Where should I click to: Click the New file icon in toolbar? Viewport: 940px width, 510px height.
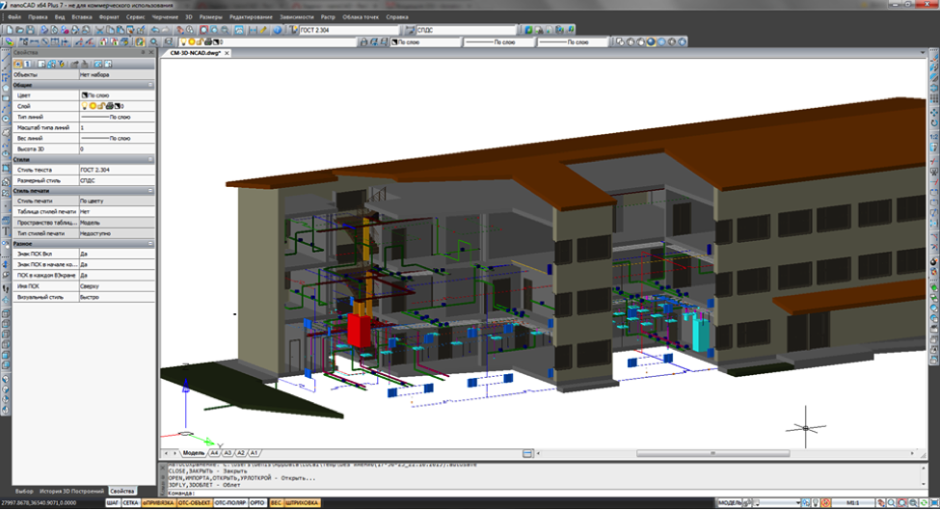click(8, 31)
